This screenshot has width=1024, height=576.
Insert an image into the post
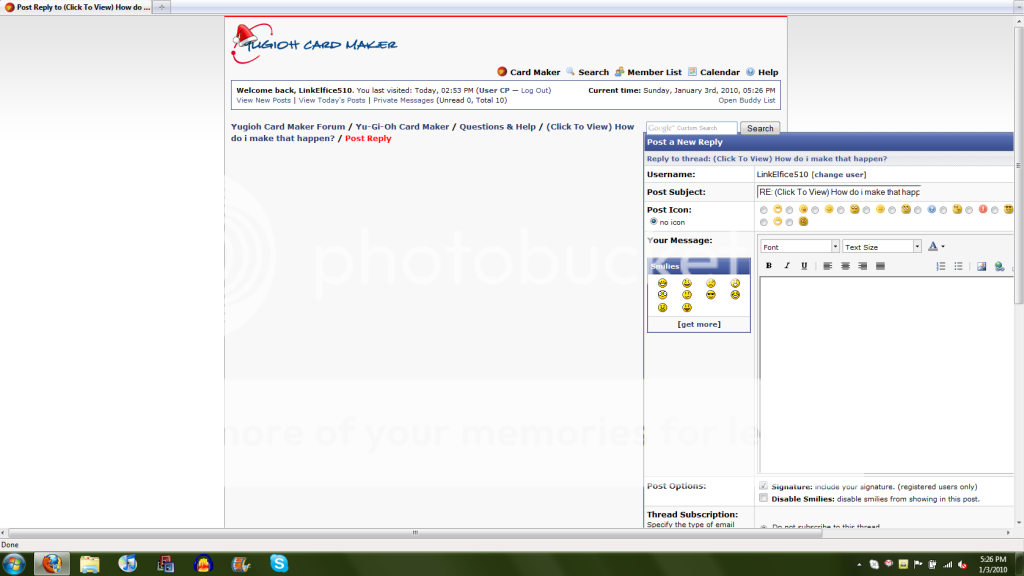click(981, 266)
